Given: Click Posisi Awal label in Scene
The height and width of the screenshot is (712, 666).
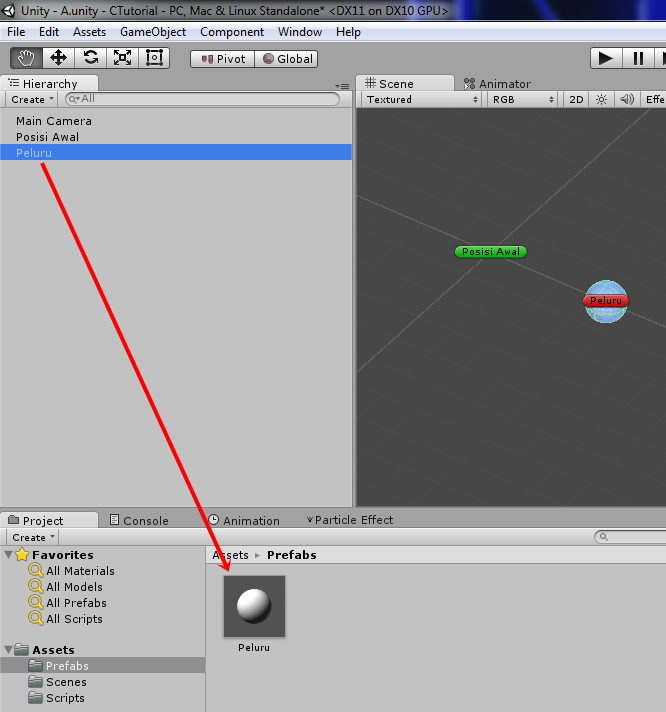Looking at the screenshot, I should 491,252.
